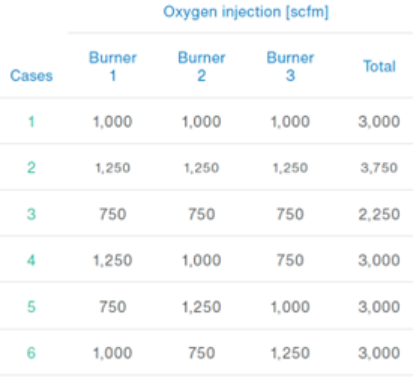Select case number 6 cell
413x377 pixels.
pyautogui.click(x=31, y=353)
